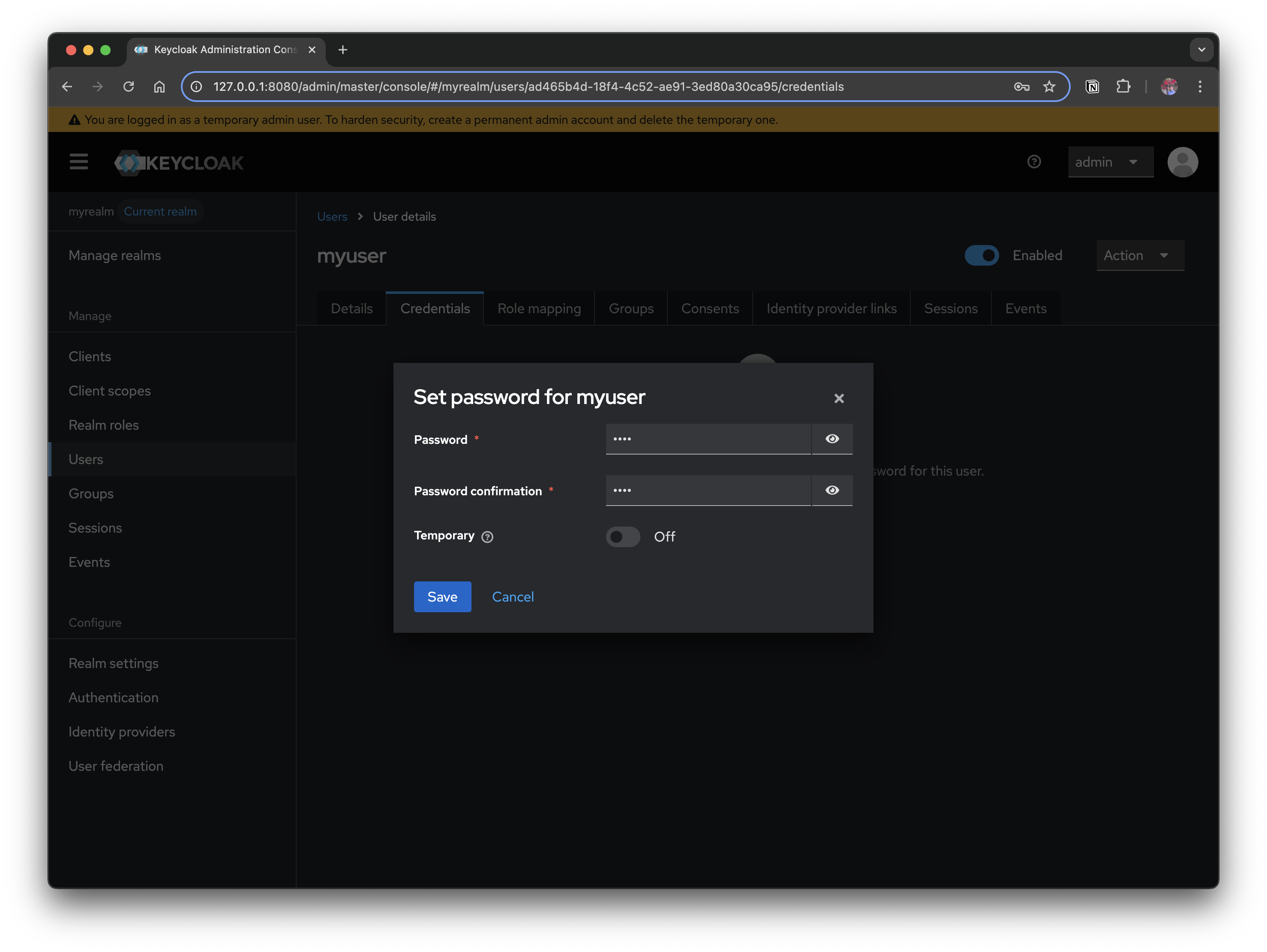The height and width of the screenshot is (952, 1267).
Task: Close the Set password dialog
Action: tap(838, 398)
